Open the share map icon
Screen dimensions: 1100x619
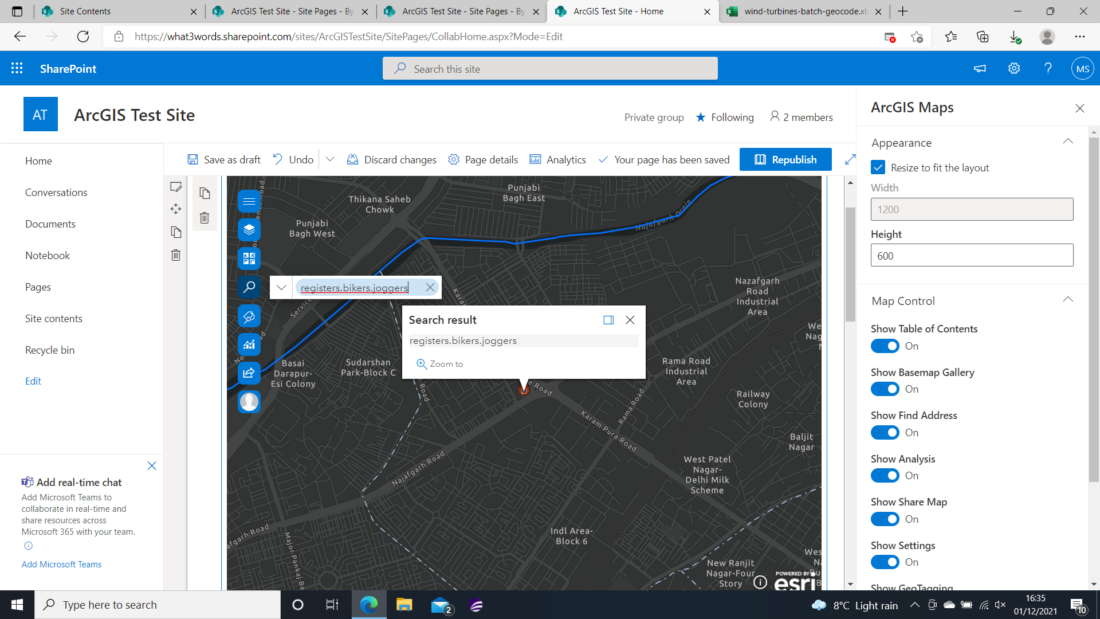[249, 373]
